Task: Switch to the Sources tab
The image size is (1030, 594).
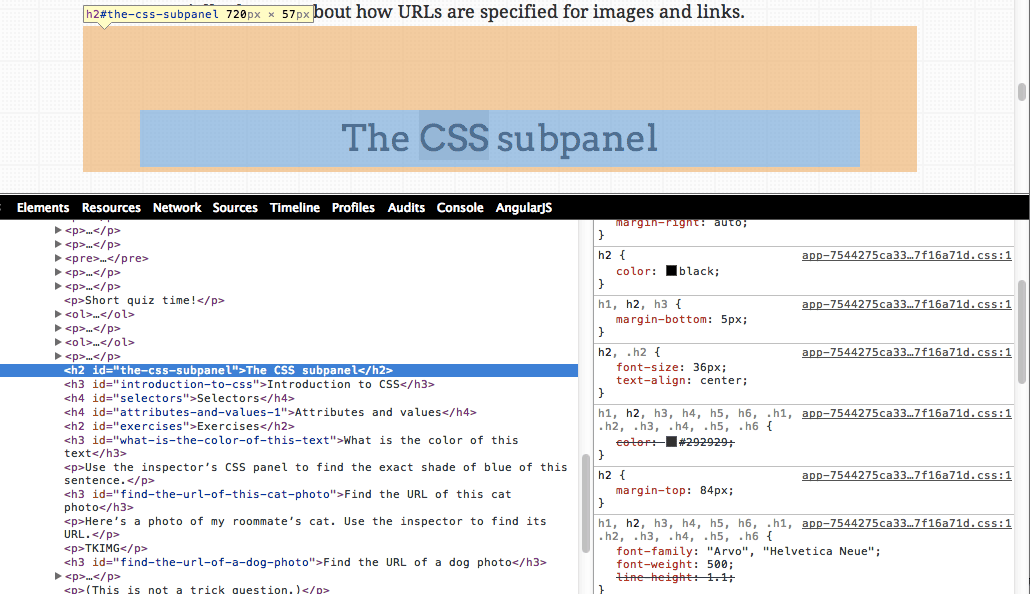Action: [x=235, y=208]
